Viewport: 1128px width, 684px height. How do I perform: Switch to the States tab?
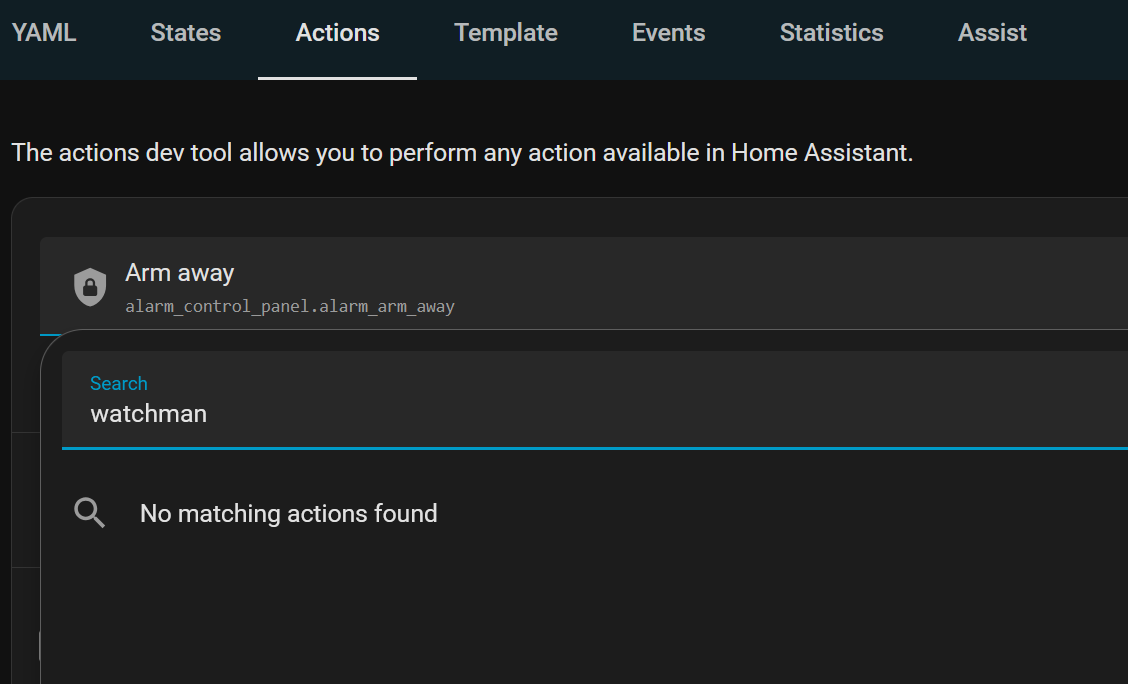point(186,33)
